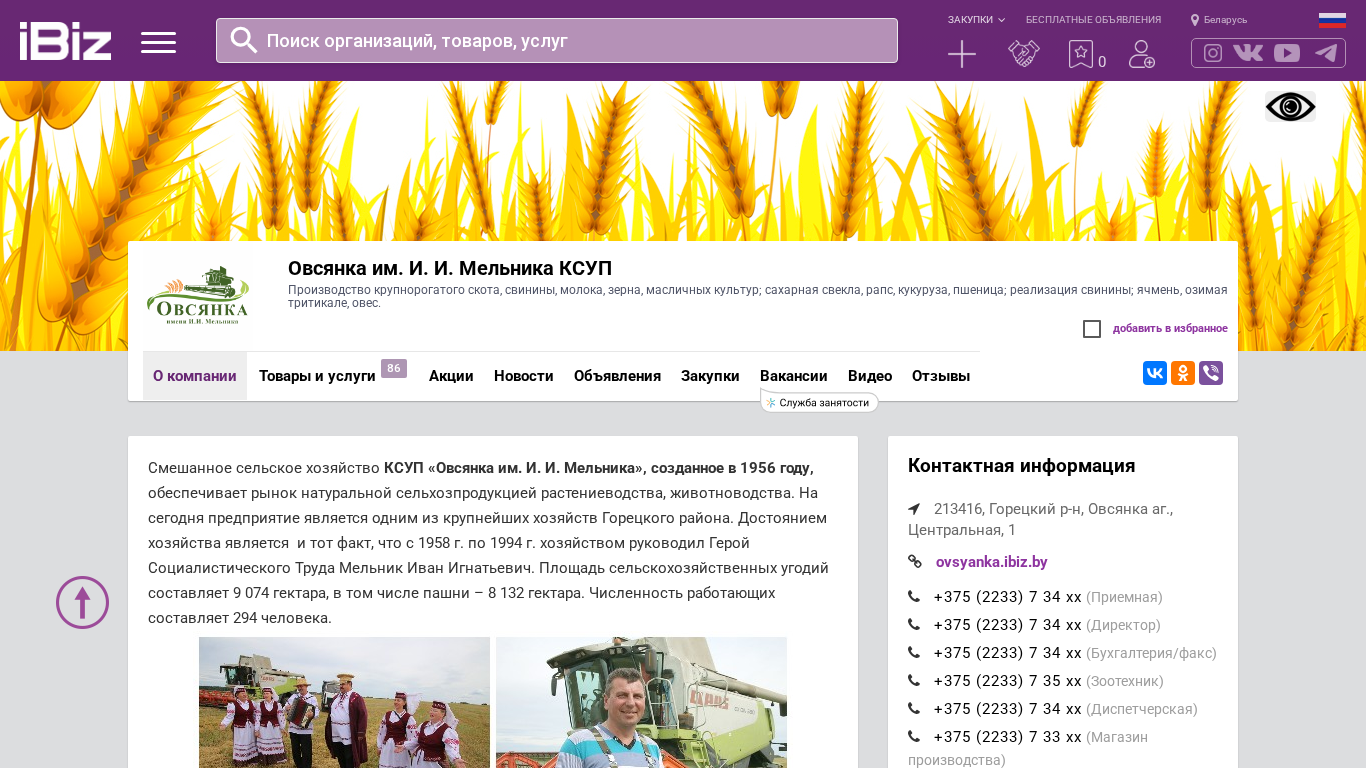Viewport: 1366px width, 768px height.
Task: Click the Контактная информация heading
Action: point(1022,466)
